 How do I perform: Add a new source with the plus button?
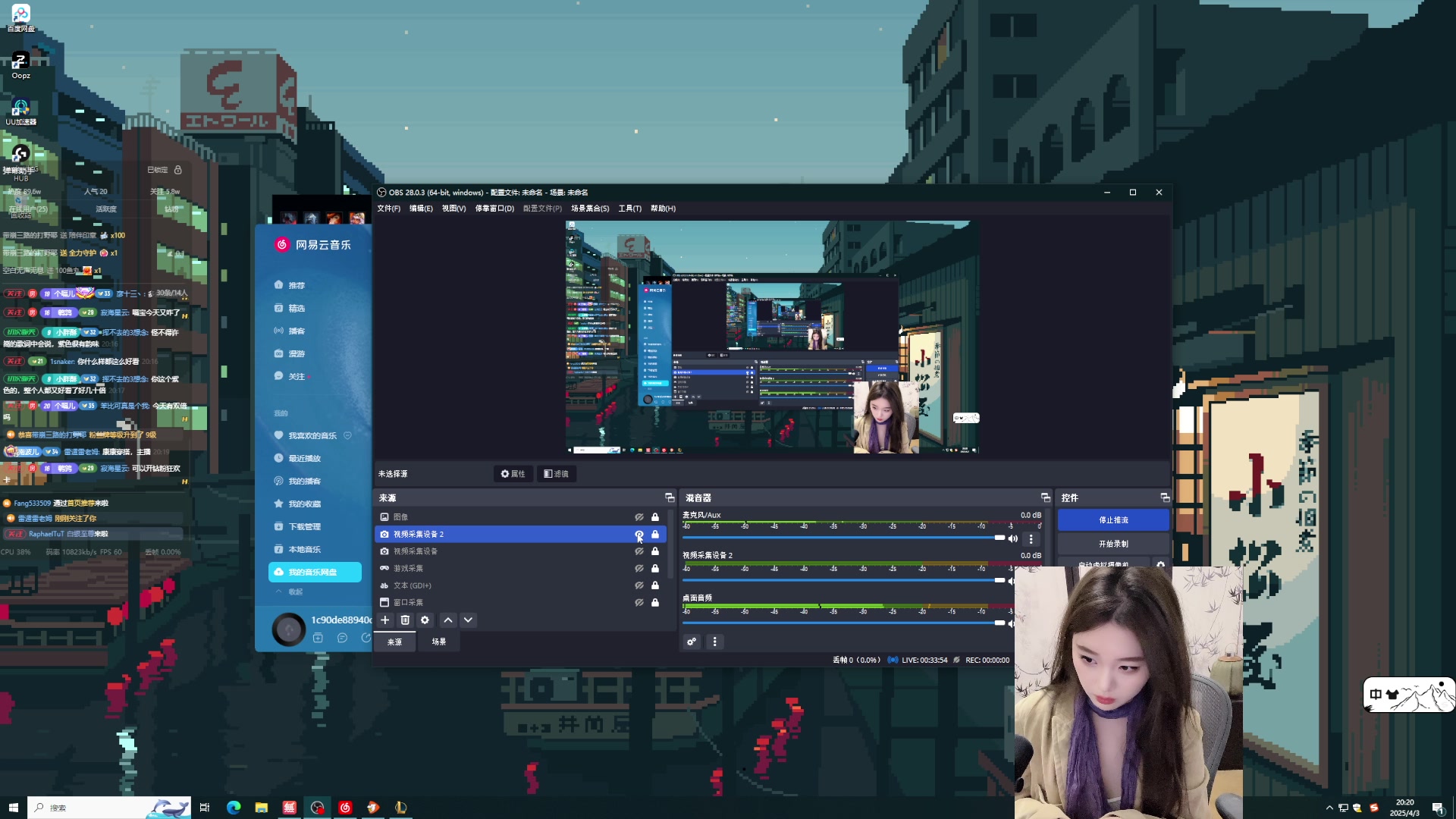385,620
